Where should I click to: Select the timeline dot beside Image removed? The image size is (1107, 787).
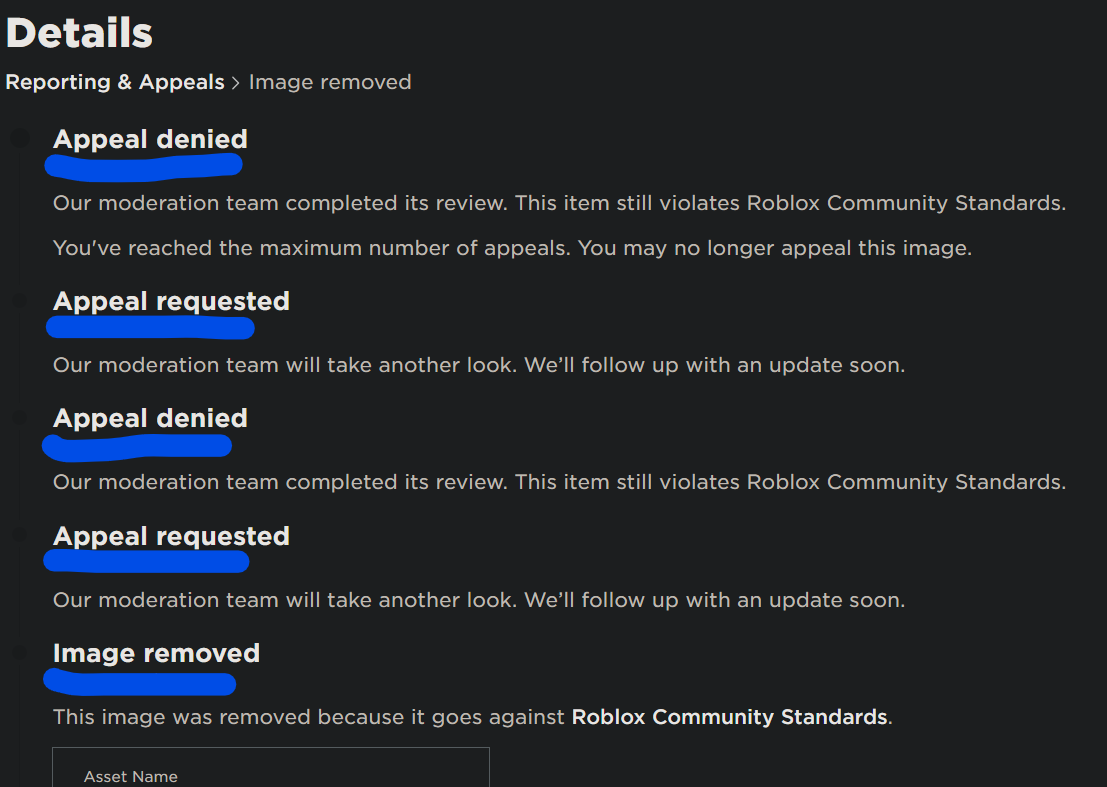(19, 651)
